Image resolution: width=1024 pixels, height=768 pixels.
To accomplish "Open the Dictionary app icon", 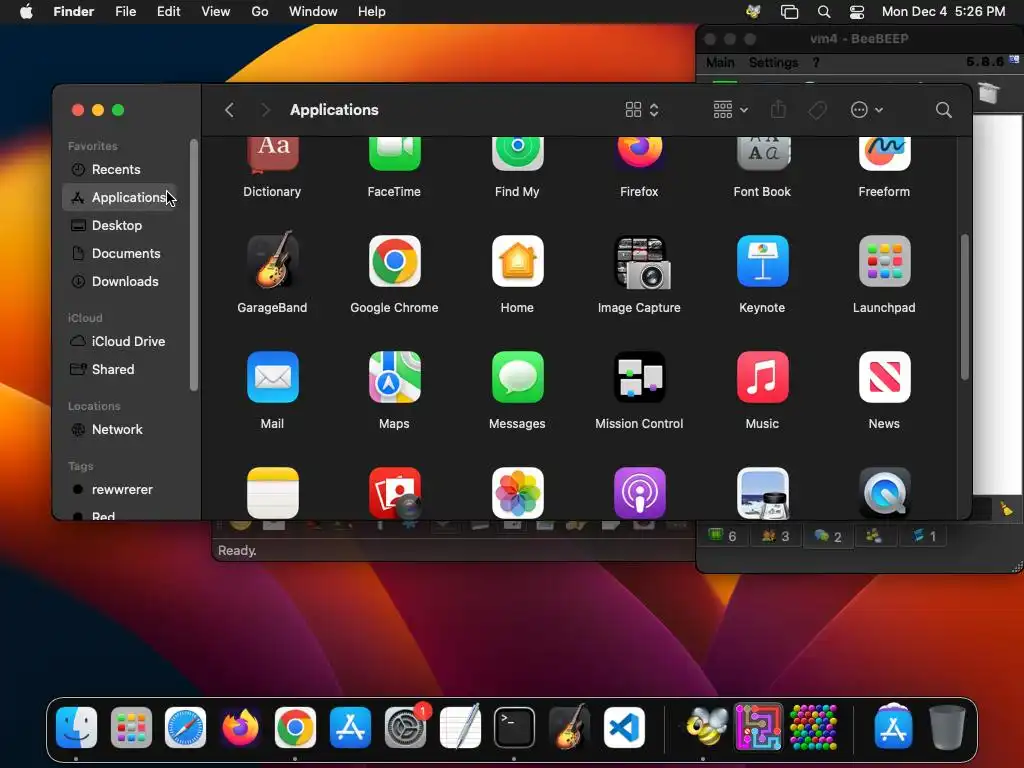I will [x=272, y=155].
